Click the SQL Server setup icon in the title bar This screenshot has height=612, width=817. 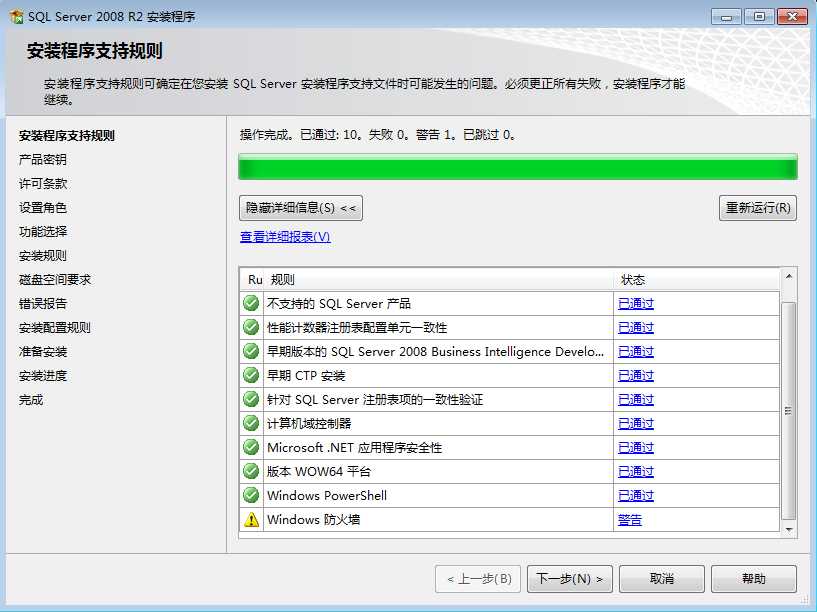16,17
